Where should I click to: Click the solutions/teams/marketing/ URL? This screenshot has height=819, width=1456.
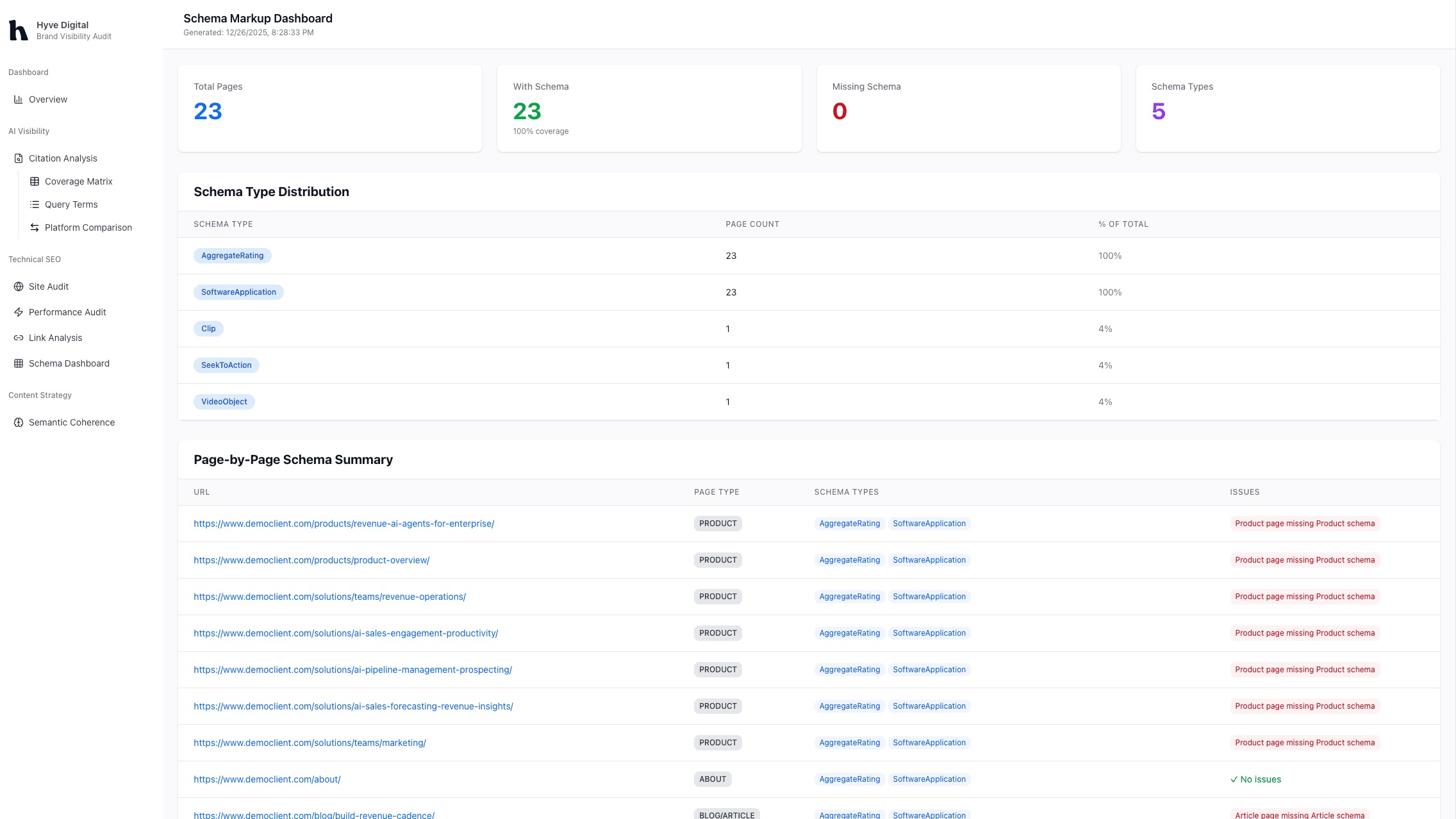pos(310,743)
